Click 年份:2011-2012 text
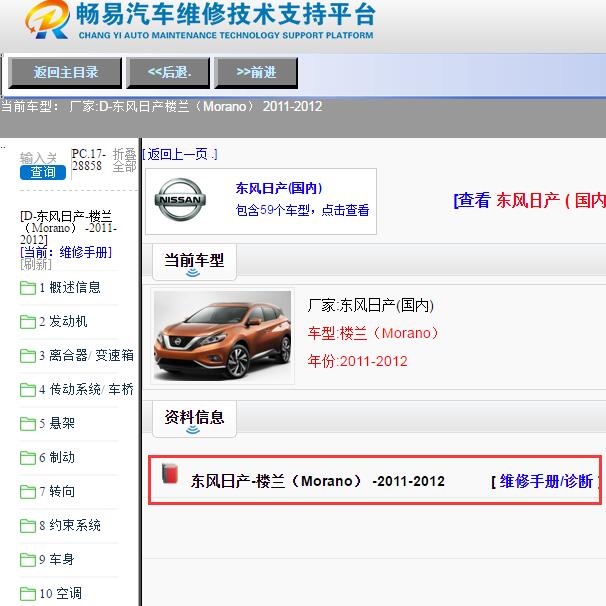 (357, 361)
